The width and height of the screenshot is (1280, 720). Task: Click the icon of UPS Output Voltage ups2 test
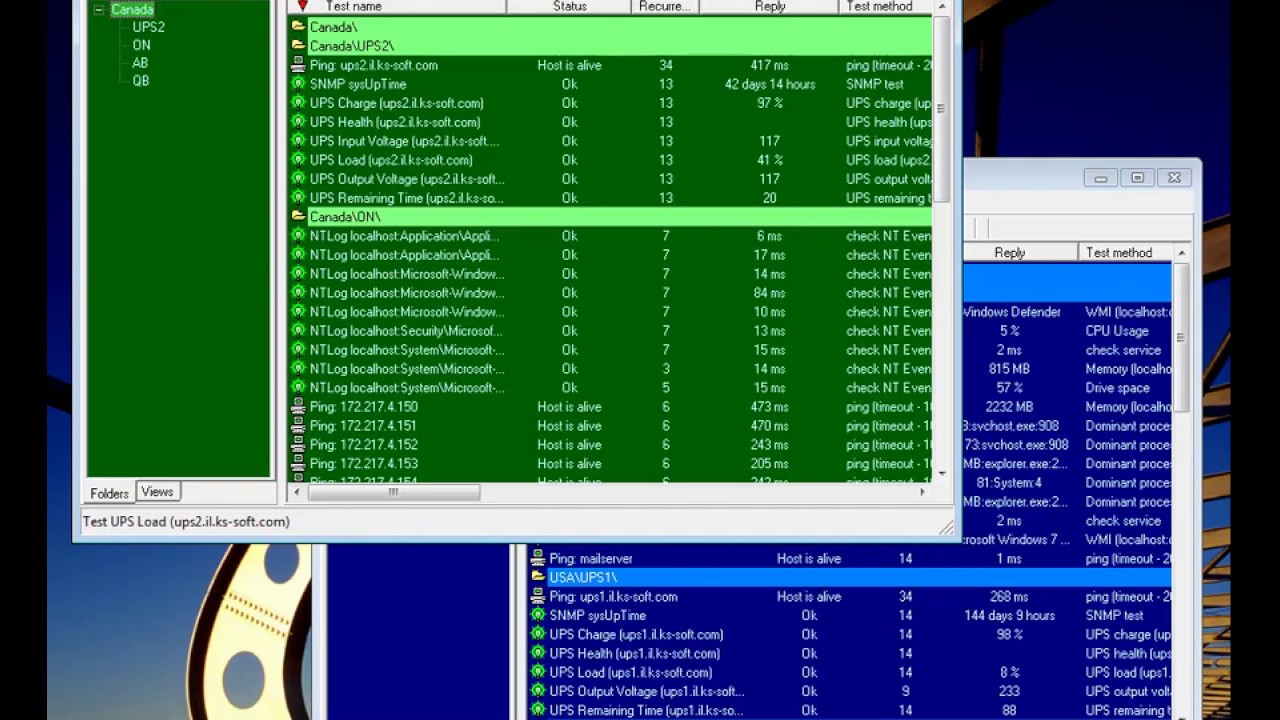298,179
